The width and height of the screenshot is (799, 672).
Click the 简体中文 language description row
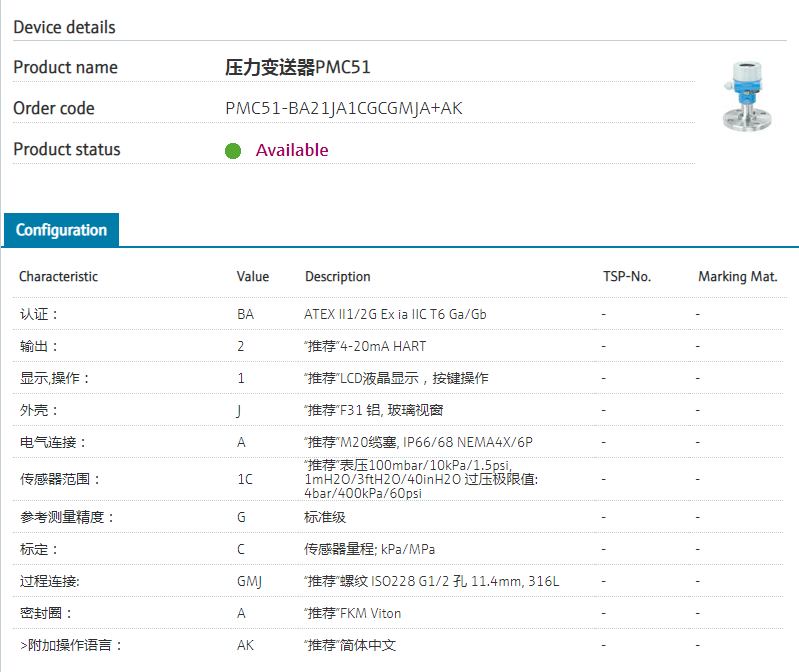pos(349,645)
